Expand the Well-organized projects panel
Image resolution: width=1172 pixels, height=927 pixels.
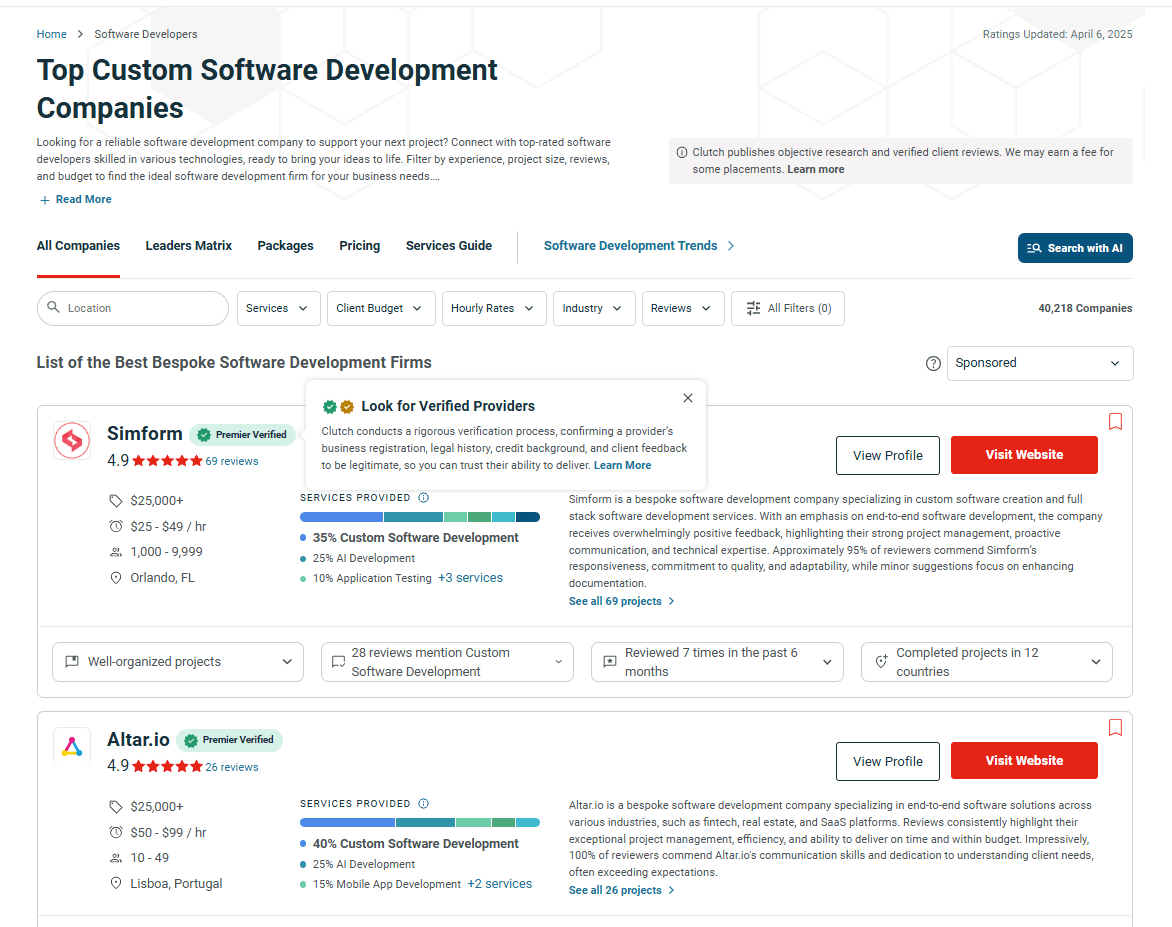click(x=178, y=662)
